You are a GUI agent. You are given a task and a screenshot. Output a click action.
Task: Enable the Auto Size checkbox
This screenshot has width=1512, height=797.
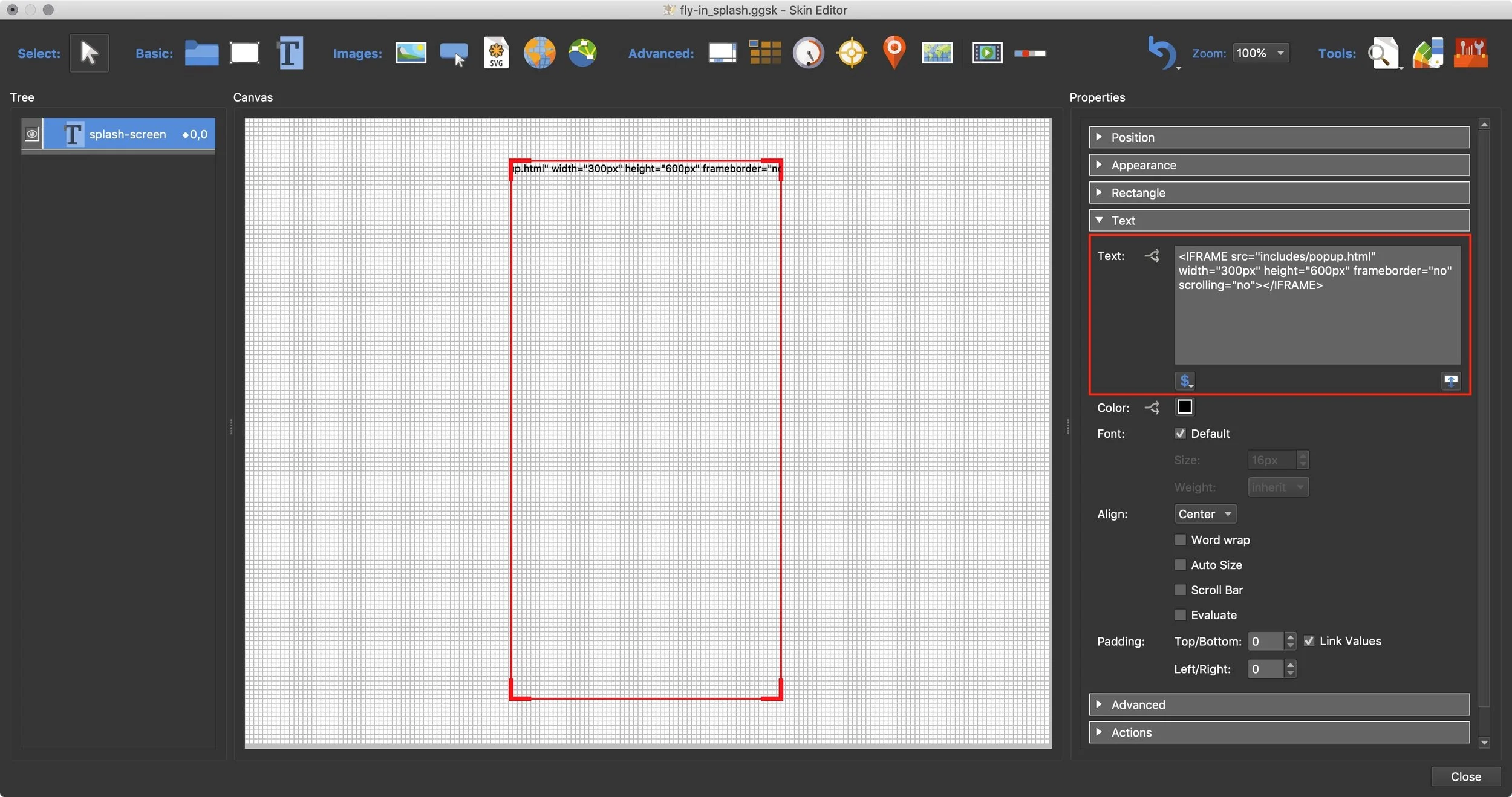[x=1180, y=565]
